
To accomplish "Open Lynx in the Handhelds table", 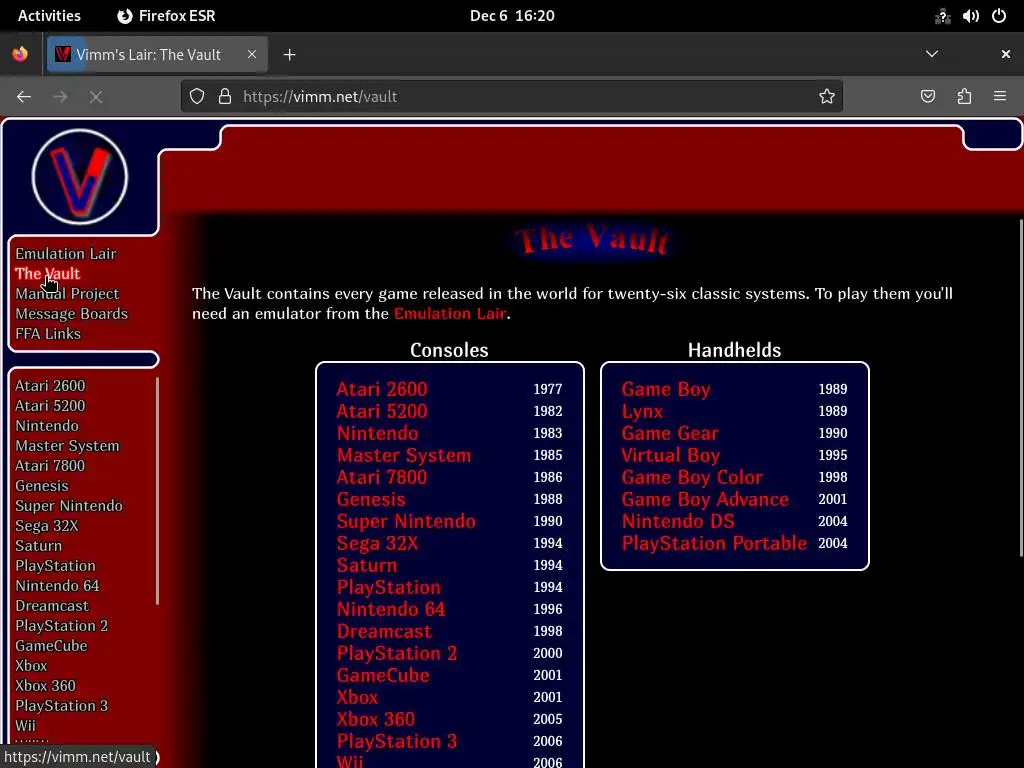I will coord(642,411).
